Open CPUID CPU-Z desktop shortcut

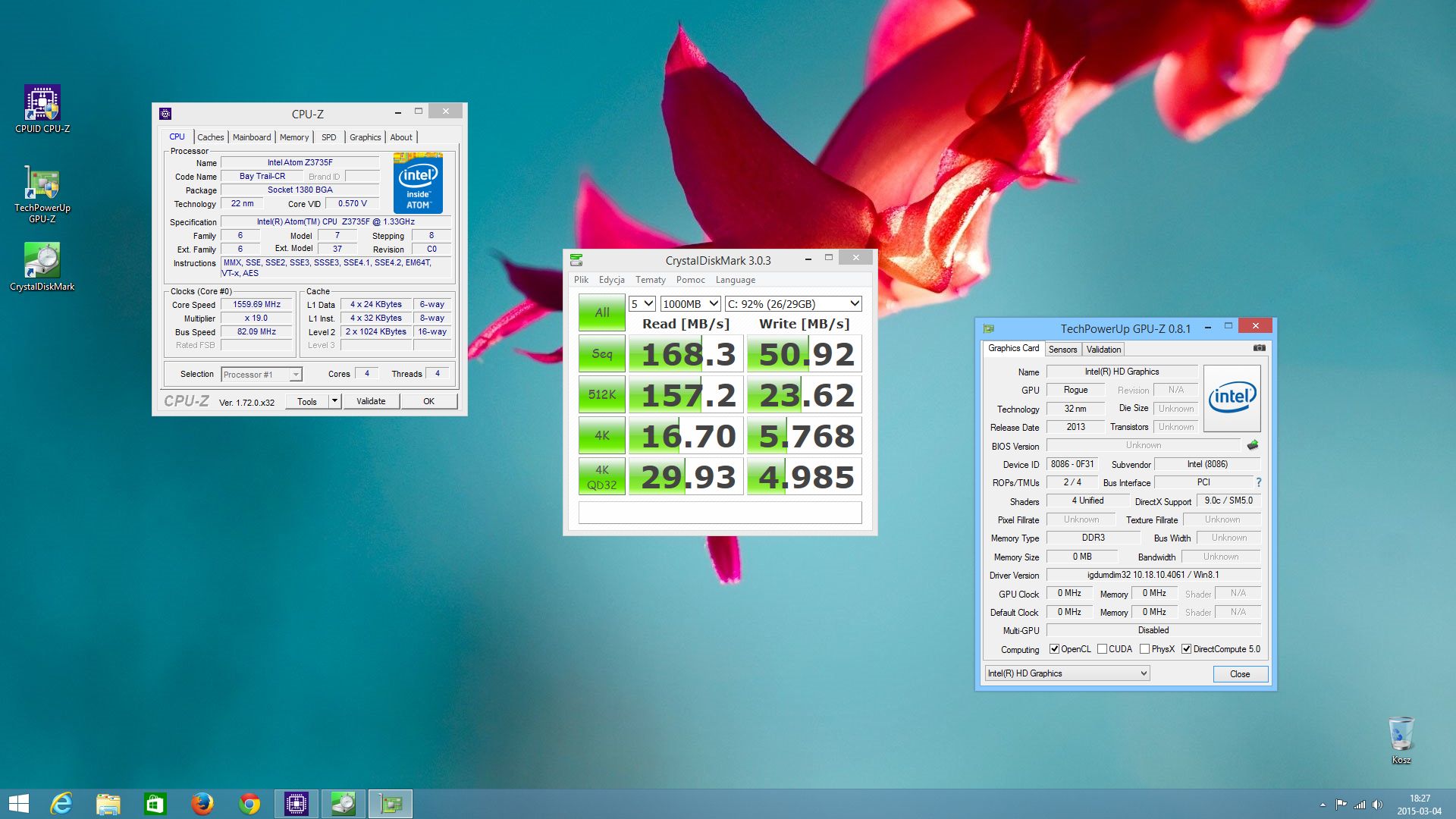tap(42, 108)
